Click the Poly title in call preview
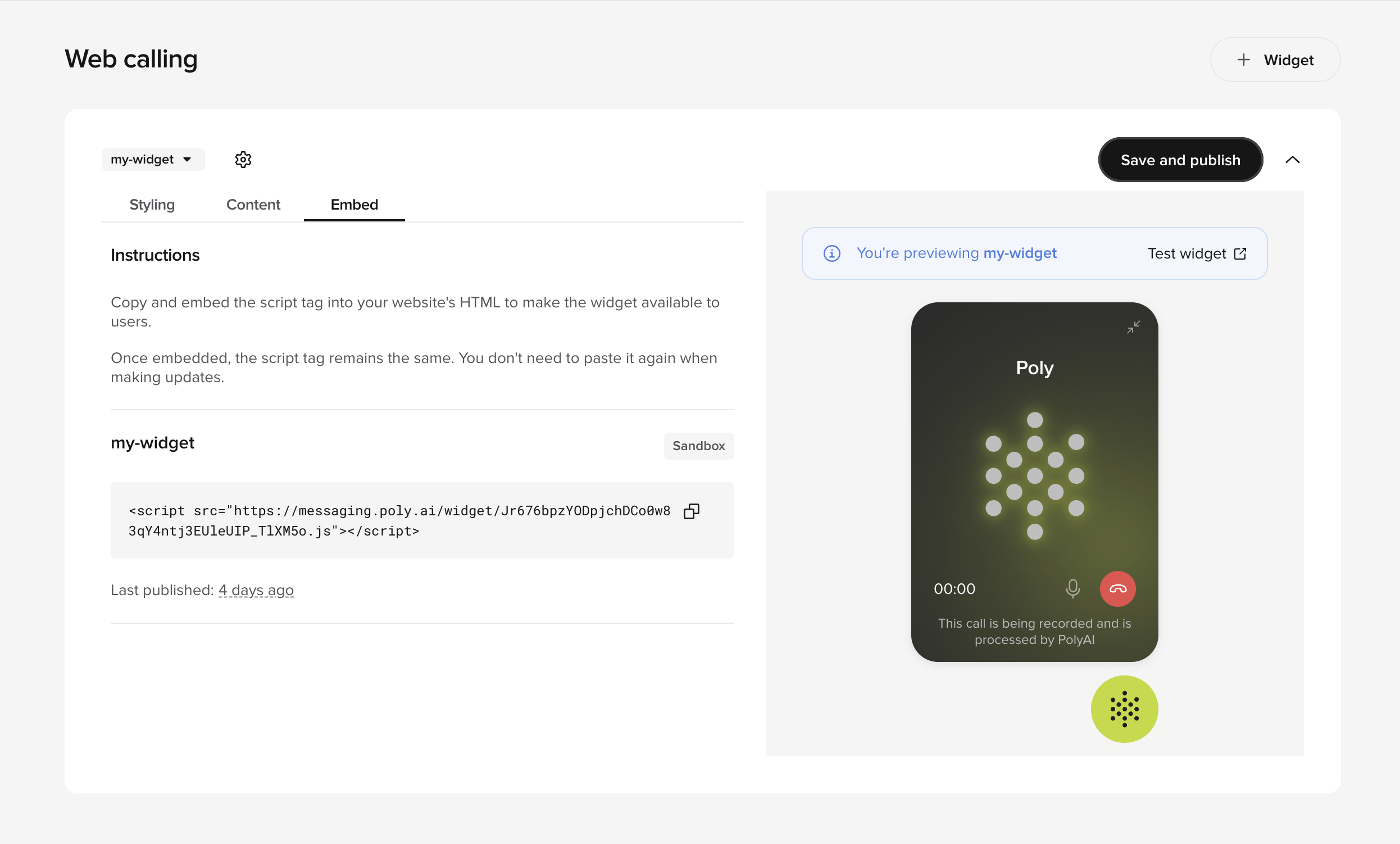 coord(1035,368)
